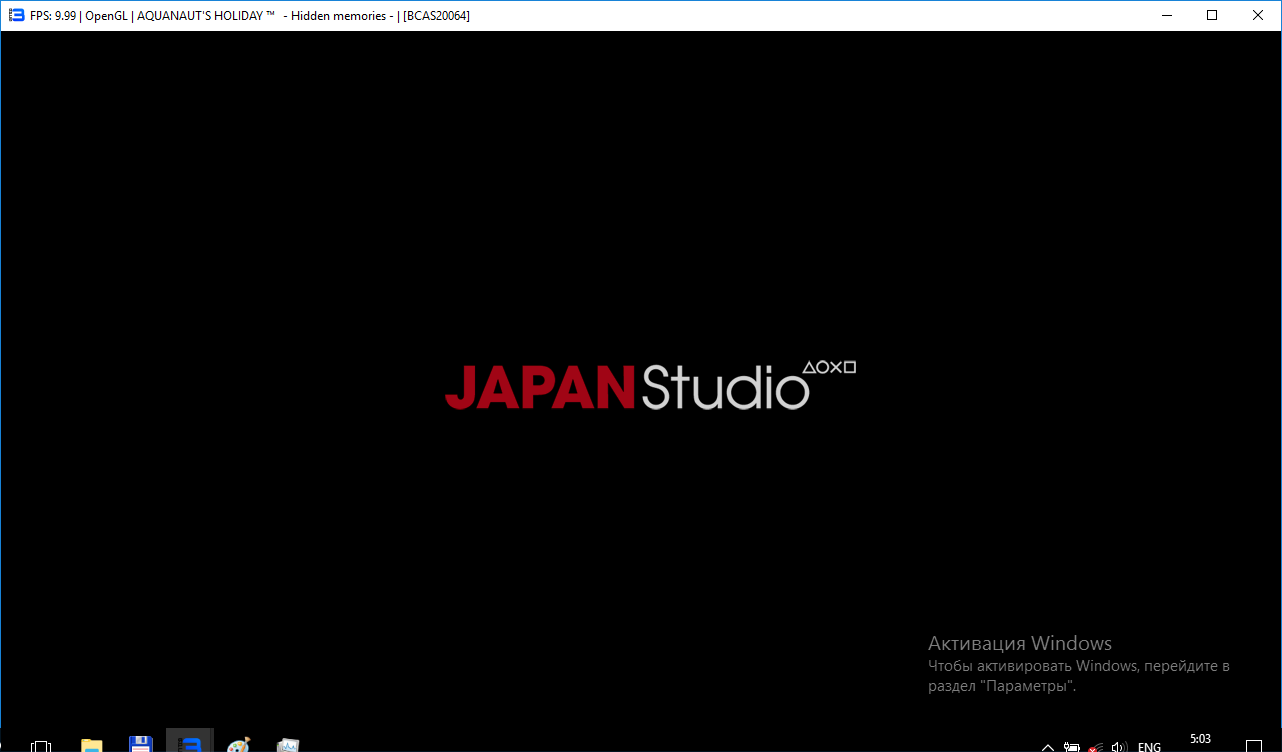Open the Paint palette taskbar icon
The height and width of the screenshot is (752, 1282).
(238, 744)
